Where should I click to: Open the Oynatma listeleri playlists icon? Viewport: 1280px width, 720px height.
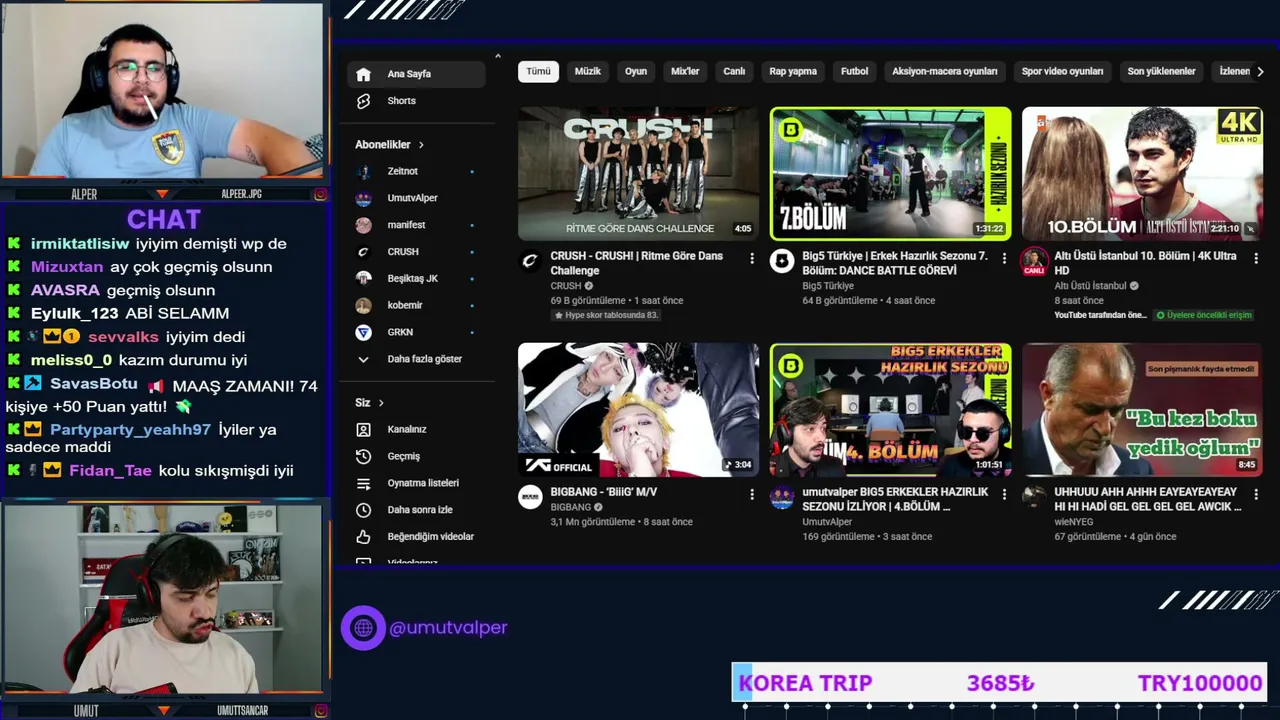tap(363, 483)
